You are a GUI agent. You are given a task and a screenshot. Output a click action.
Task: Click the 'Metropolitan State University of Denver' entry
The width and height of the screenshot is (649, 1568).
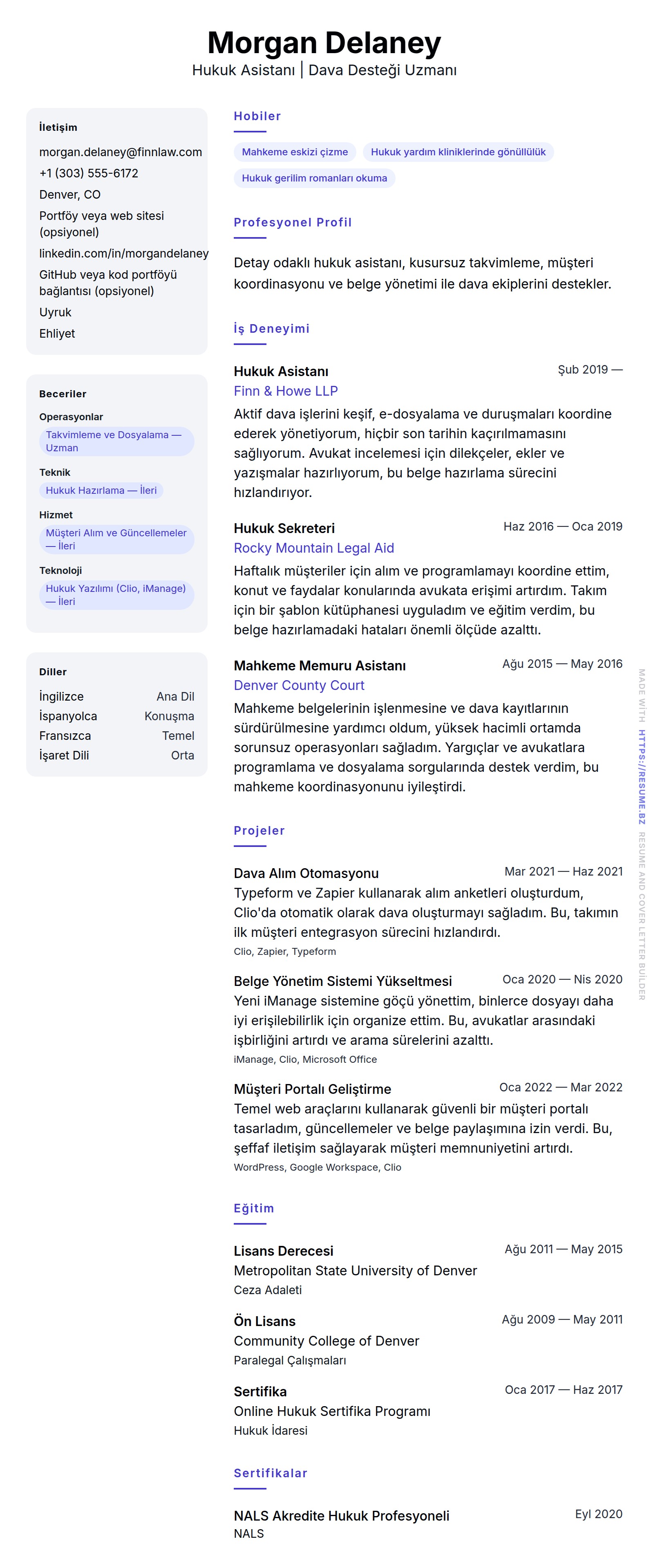[355, 1271]
